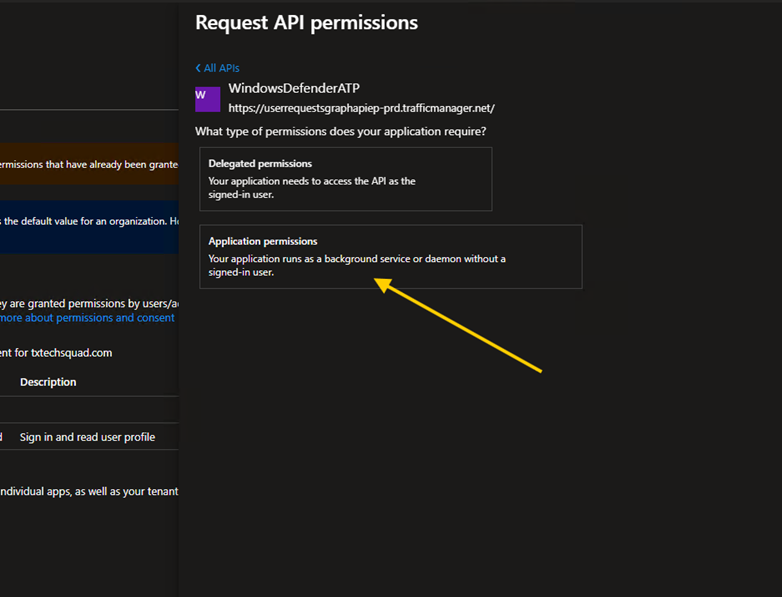The image size is (782, 597).
Task: Click the purple WindowsDefenderATP API icon
Action: [x=207, y=98]
